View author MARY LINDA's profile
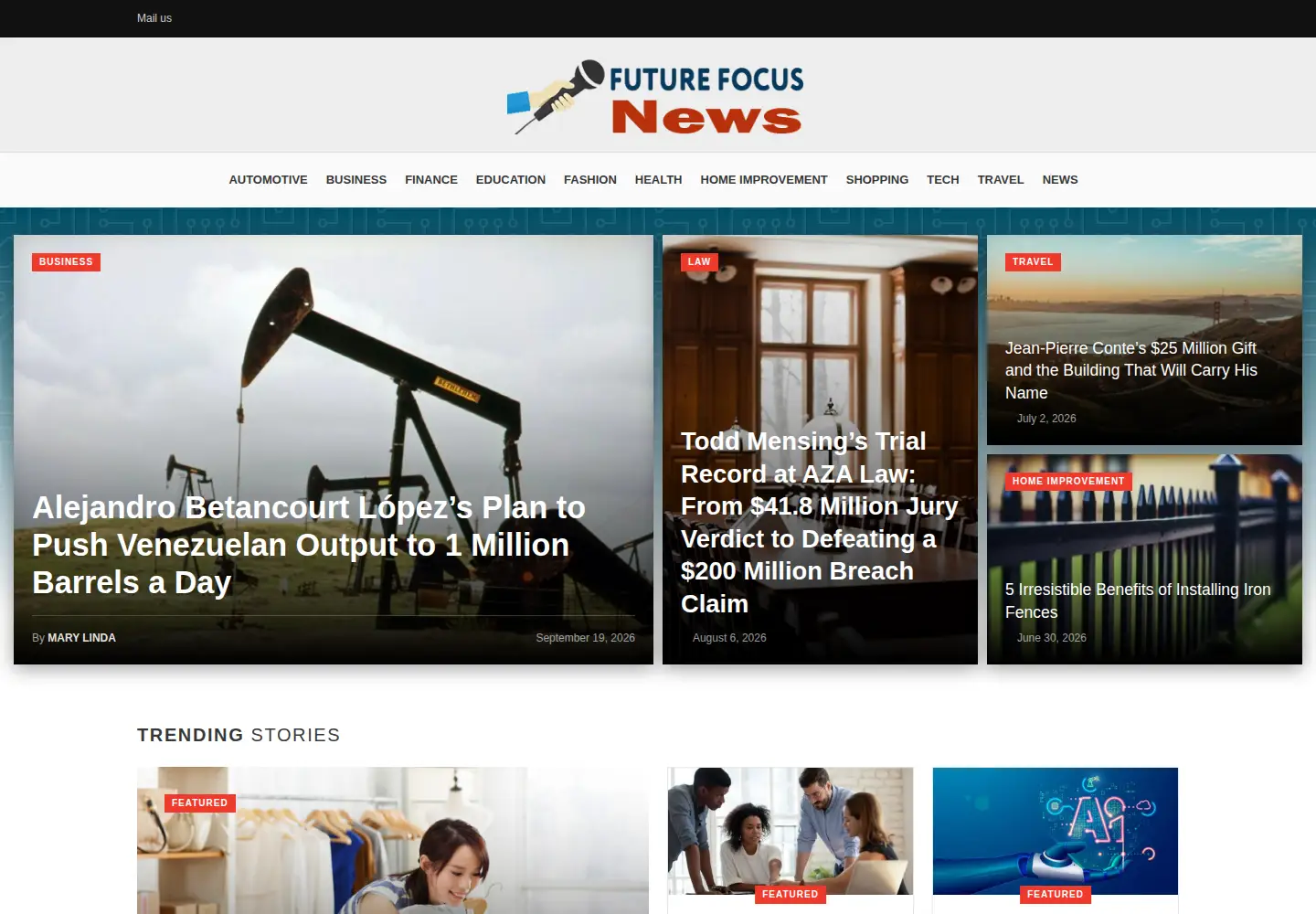The width and height of the screenshot is (1316, 914). (81, 638)
